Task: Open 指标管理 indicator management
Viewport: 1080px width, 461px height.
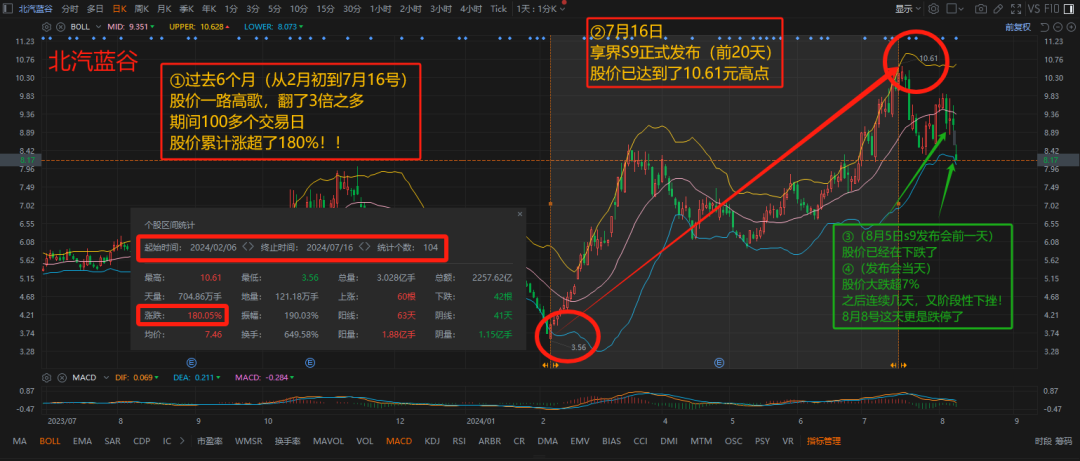Action: pos(824,440)
